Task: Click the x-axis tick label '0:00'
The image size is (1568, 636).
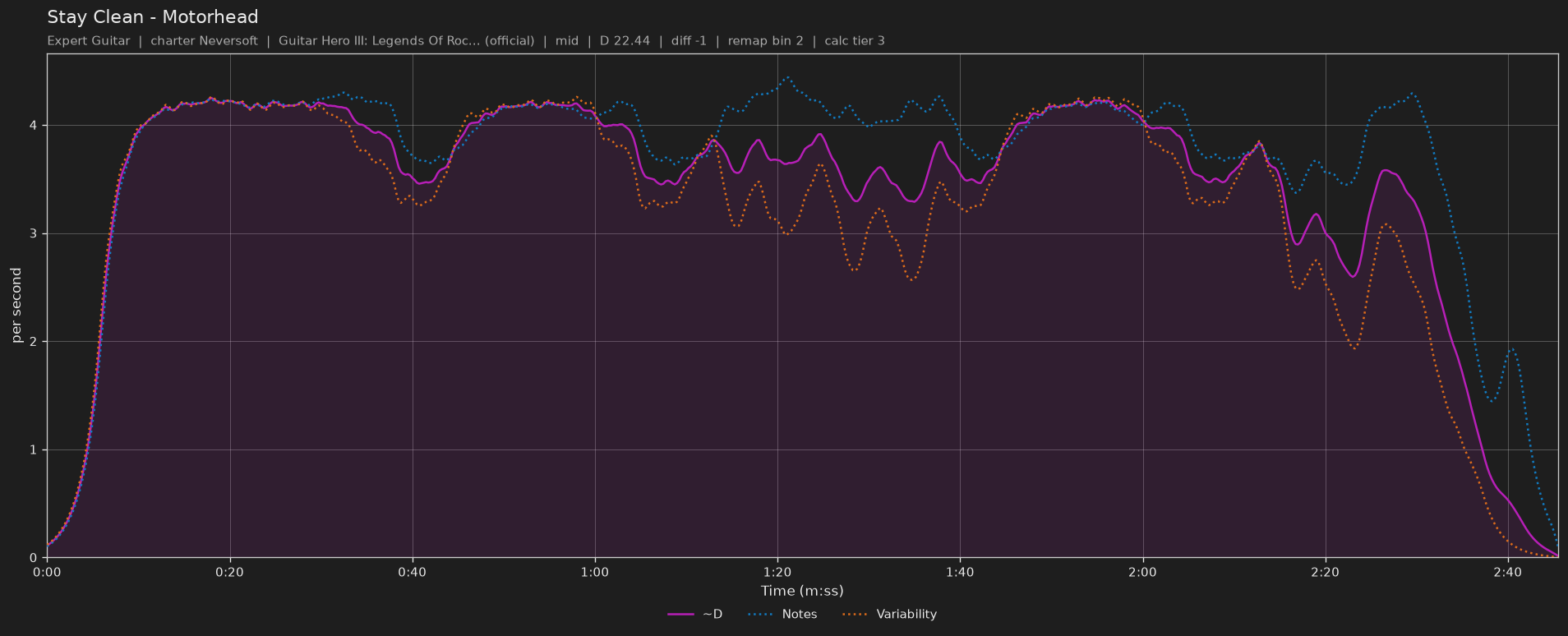Action: pos(47,572)
